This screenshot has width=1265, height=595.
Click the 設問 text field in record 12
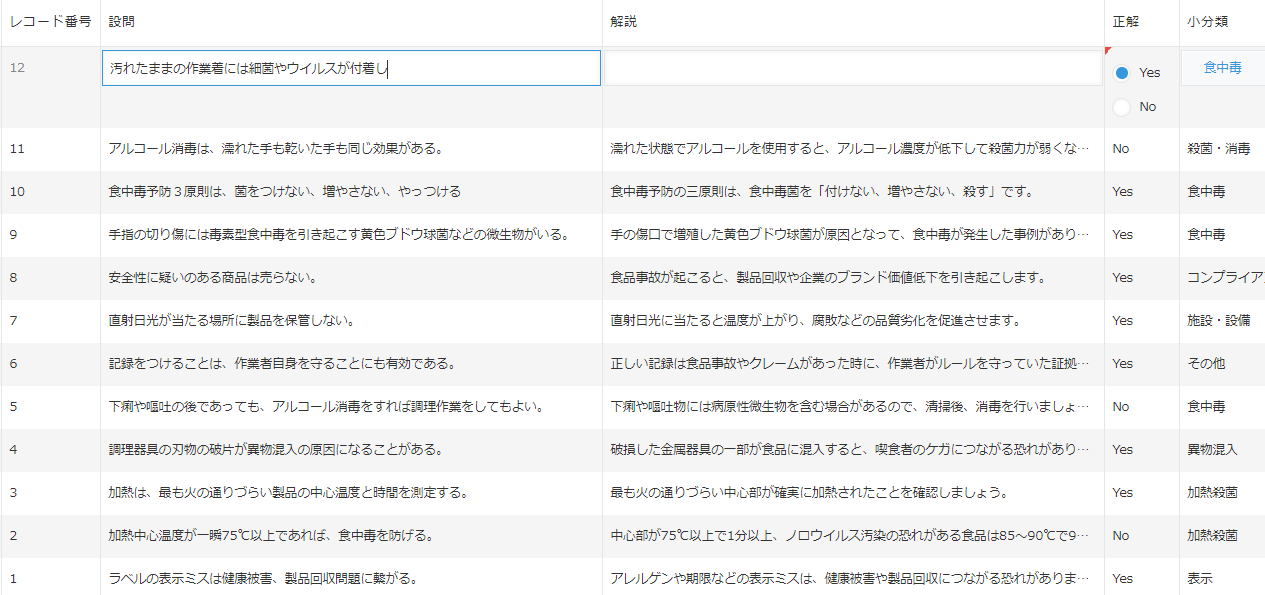click(x=351, y=68)
